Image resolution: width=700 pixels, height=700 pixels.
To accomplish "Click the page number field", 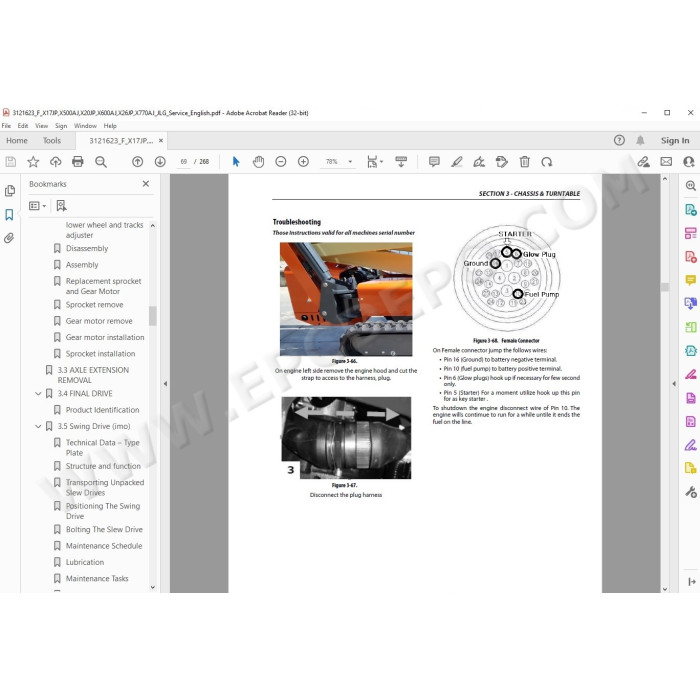I will [x=183, y=162].
